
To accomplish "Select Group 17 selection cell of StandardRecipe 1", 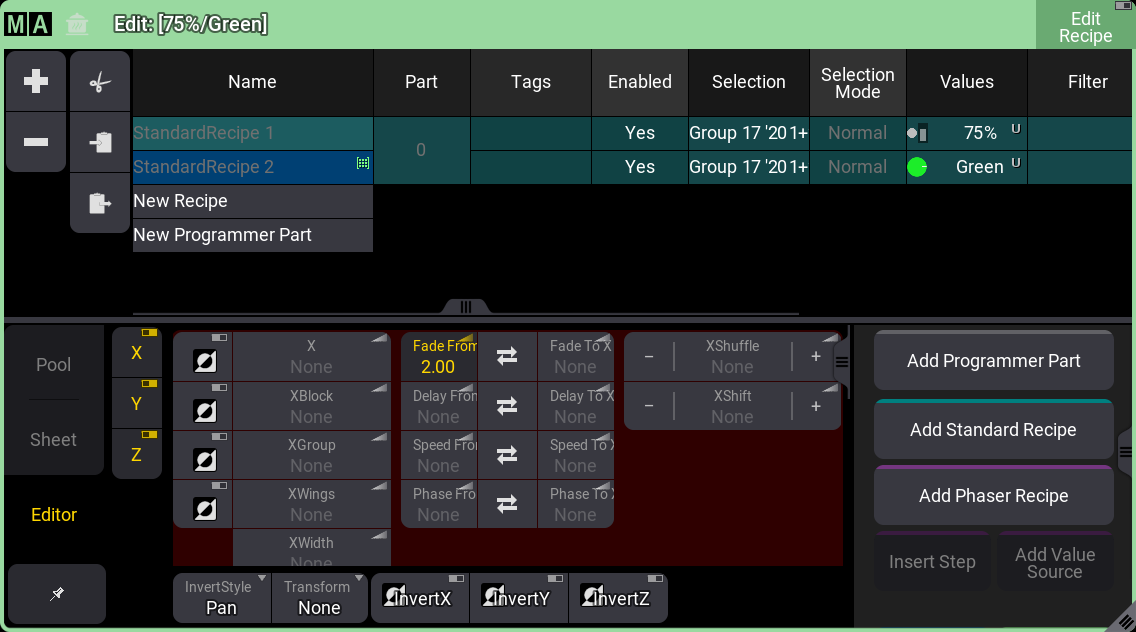I will pyautogui.click(x=748, y=133).
